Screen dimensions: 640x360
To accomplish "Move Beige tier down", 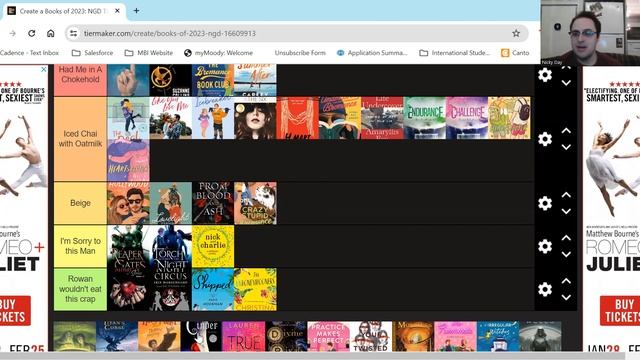I will [566, 211].
